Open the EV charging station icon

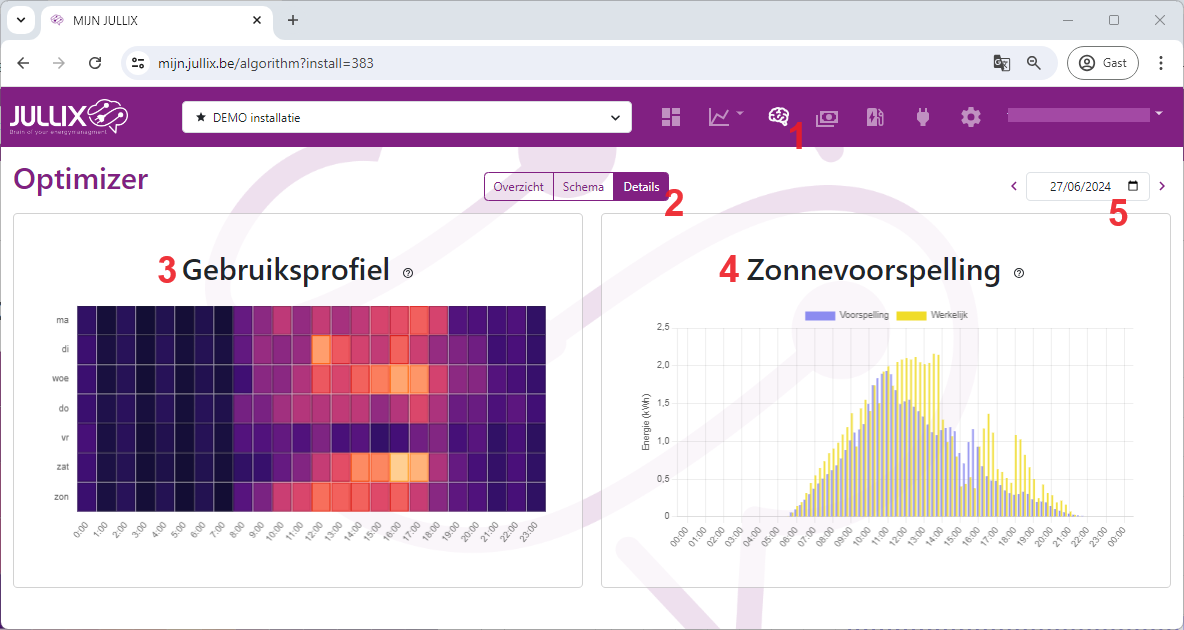tap(875, 117)
